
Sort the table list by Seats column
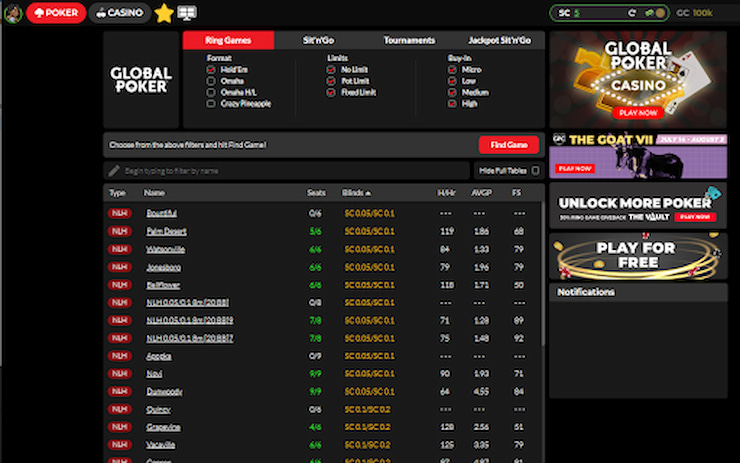(x=316, y=193)
